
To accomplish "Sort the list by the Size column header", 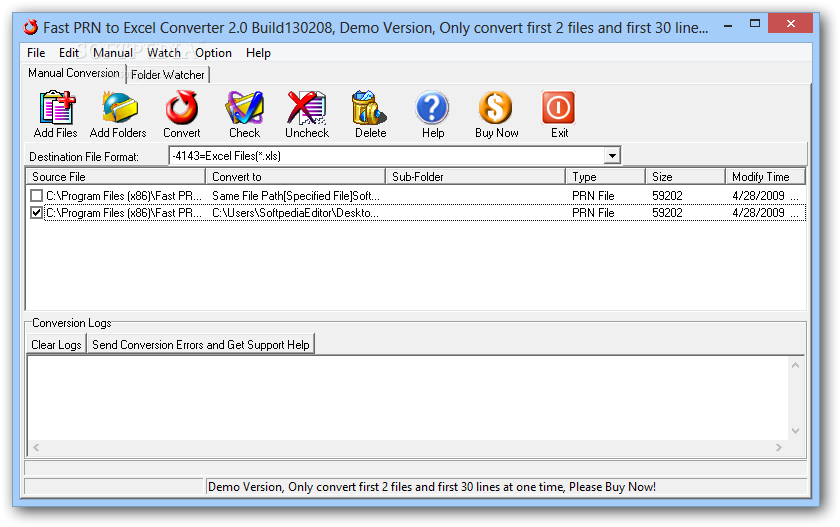I will tap(685, 177).
